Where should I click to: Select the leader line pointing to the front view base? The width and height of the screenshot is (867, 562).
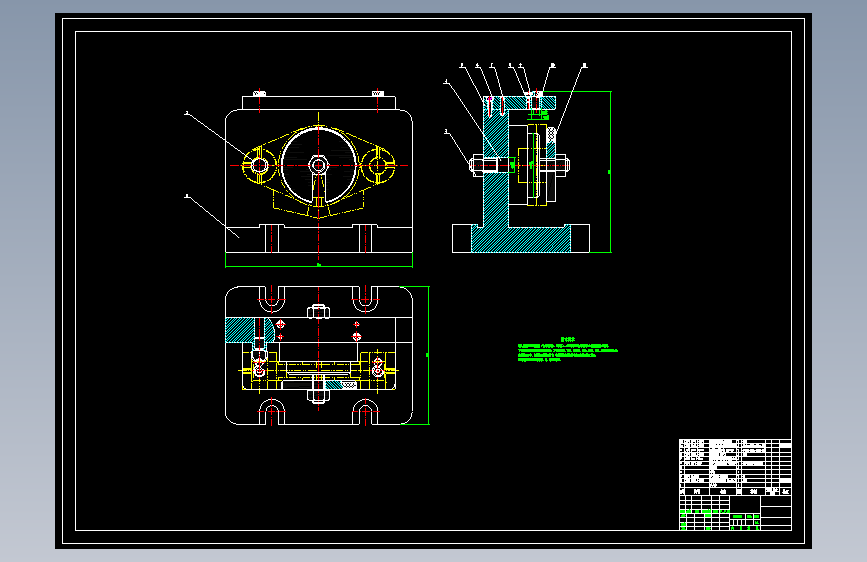(x=212, y=216)
